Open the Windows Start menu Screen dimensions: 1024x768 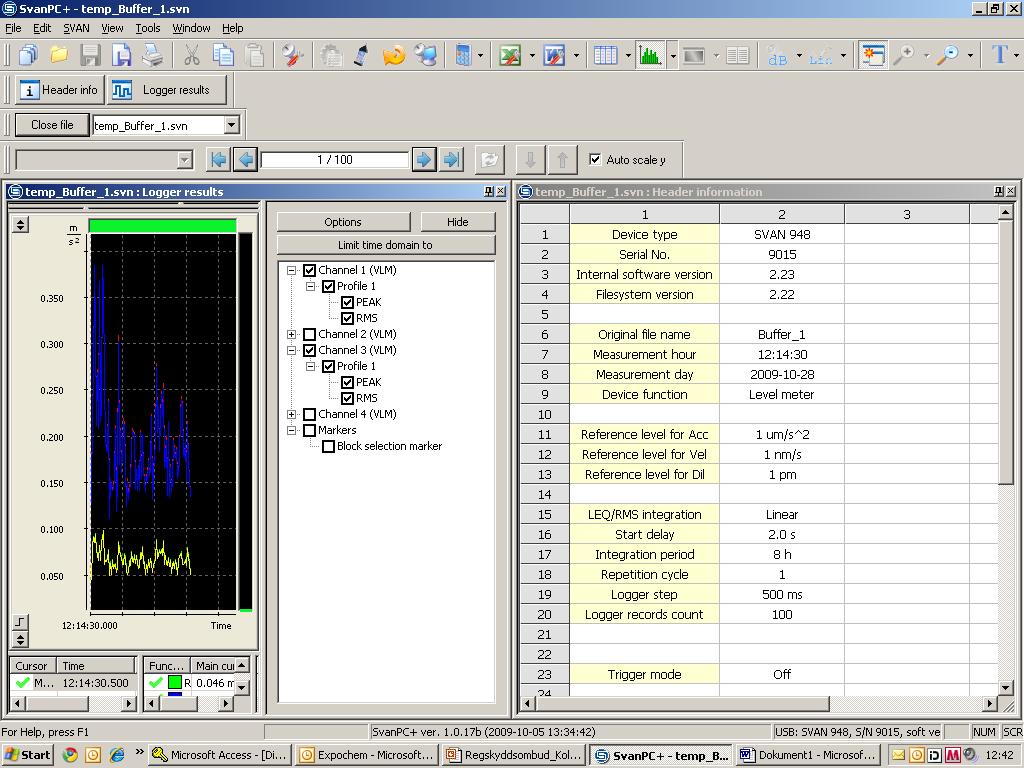(27, 755)
